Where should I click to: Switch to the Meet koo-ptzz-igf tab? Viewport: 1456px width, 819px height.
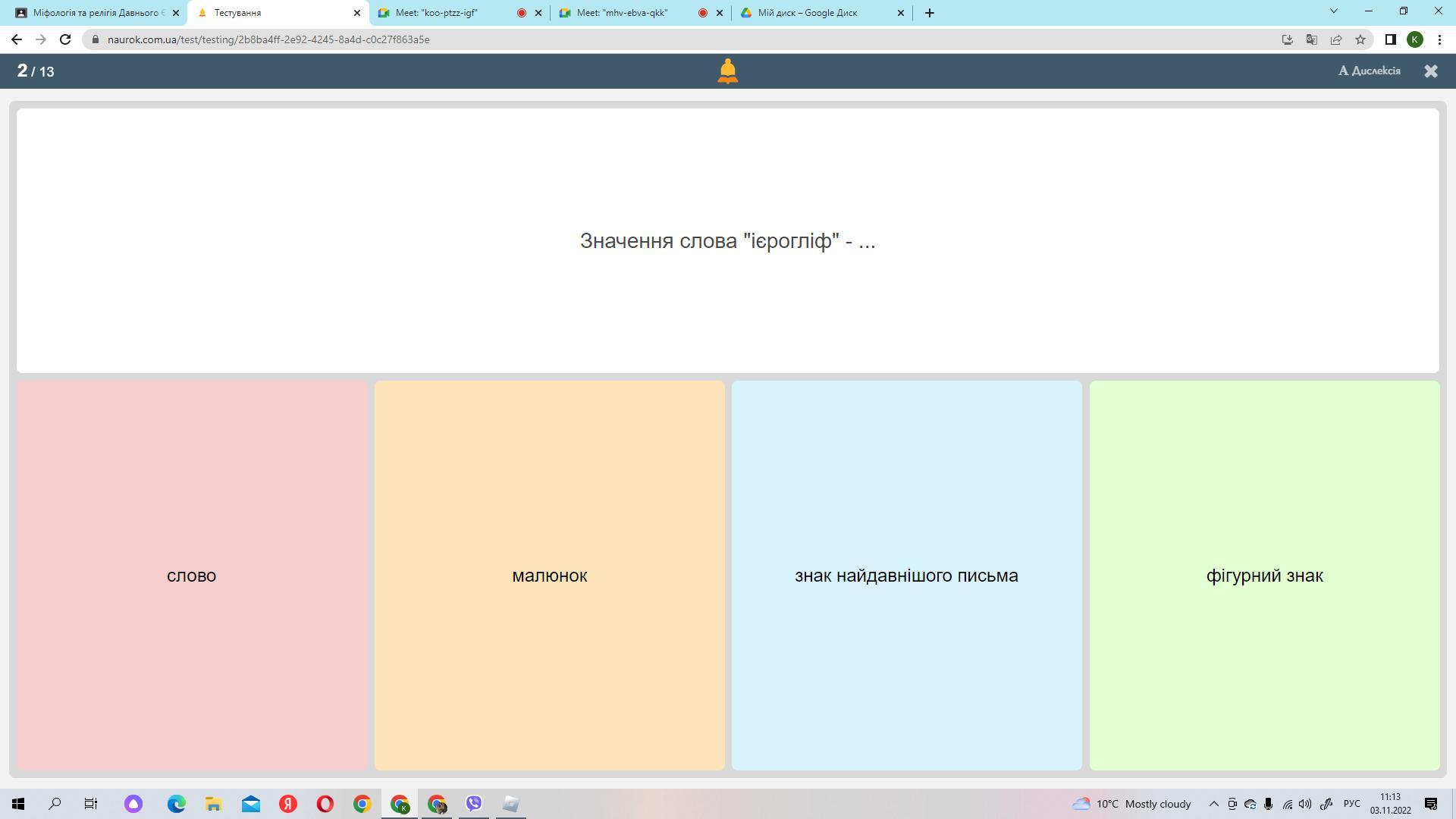pyautogui.click(x=447, y=13)
